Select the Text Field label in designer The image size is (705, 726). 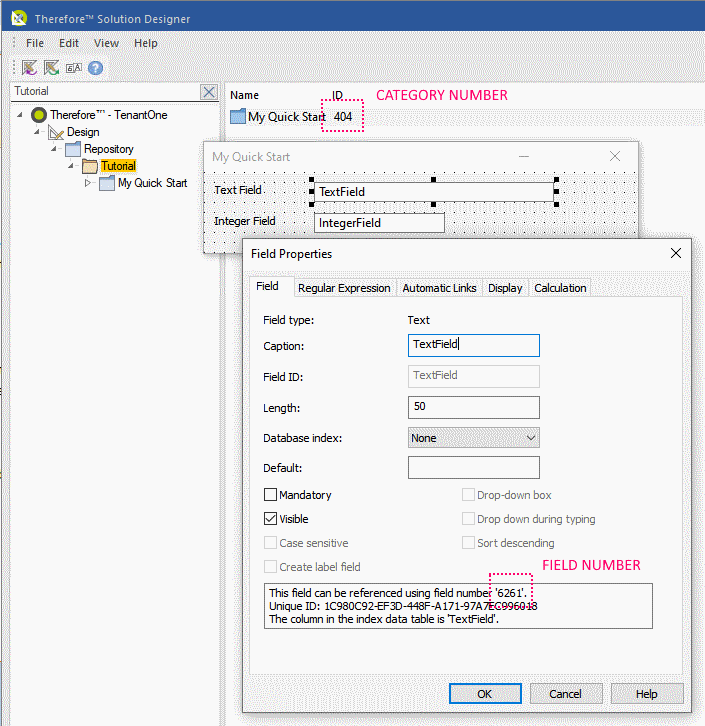[x=237, y=190]
